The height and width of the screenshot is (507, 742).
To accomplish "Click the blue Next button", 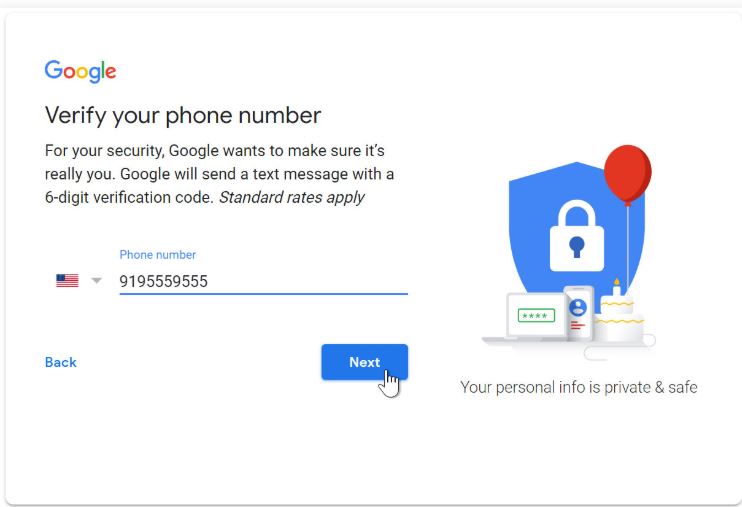I will 364,362.
